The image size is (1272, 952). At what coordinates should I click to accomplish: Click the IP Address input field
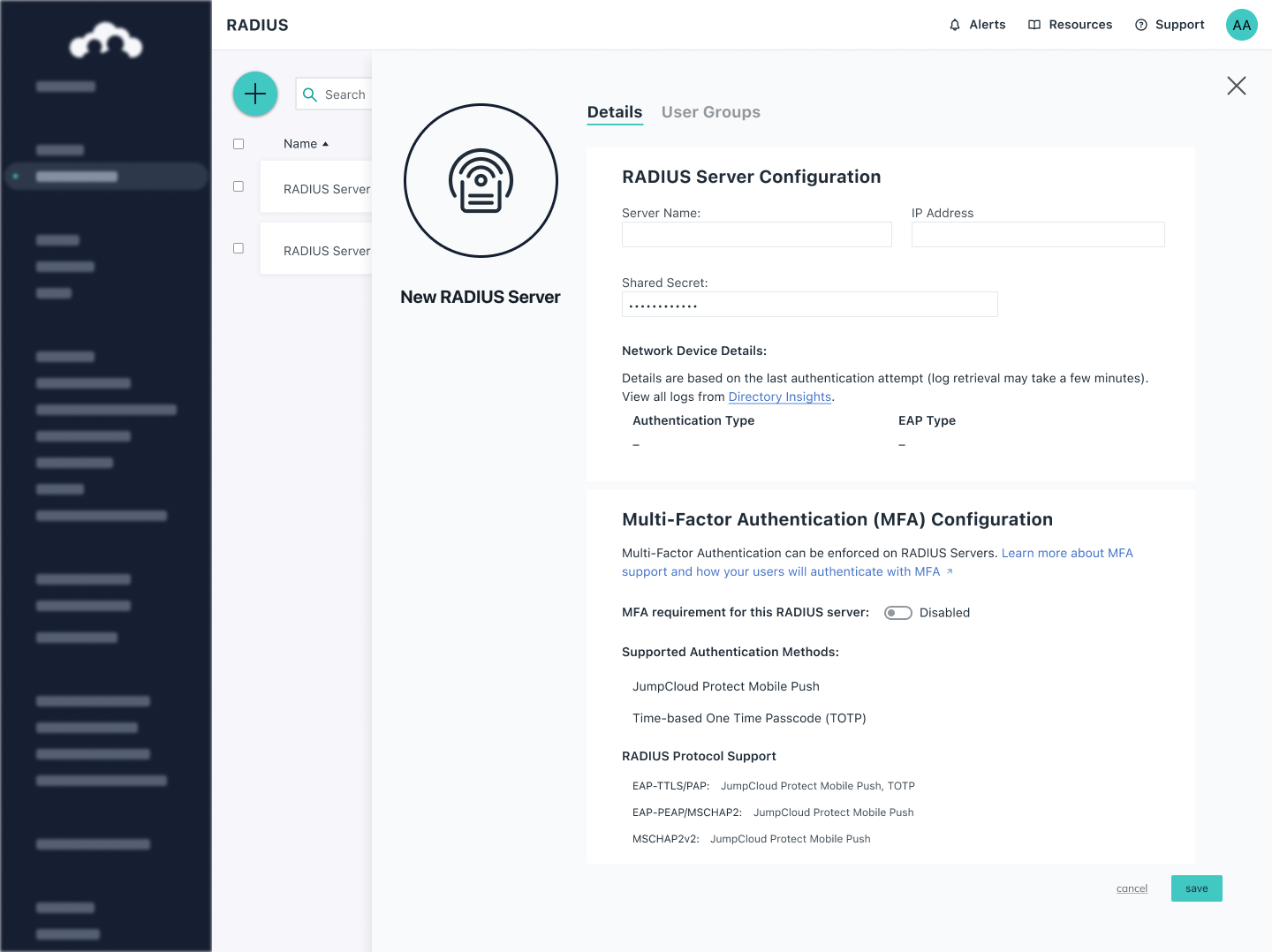tap(1038, 234)
